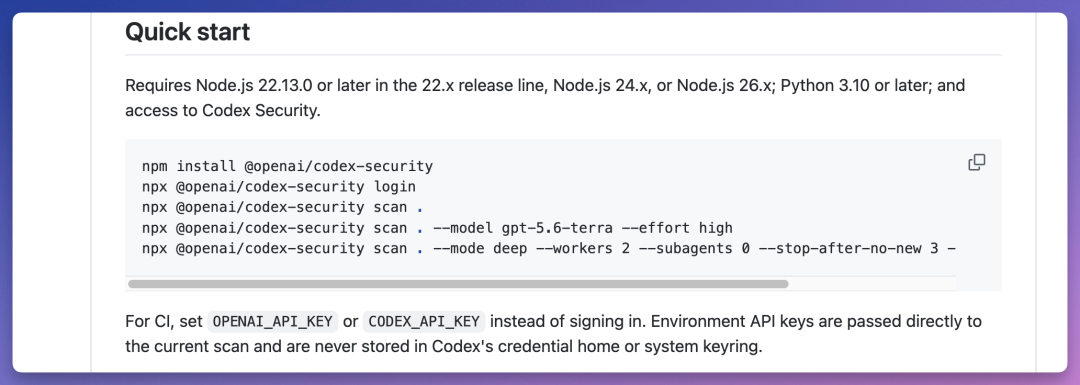This screenshot has height=385, width=1080.
Task: Click the --stop-after-no-new 3 option
Action: [849, 249]
